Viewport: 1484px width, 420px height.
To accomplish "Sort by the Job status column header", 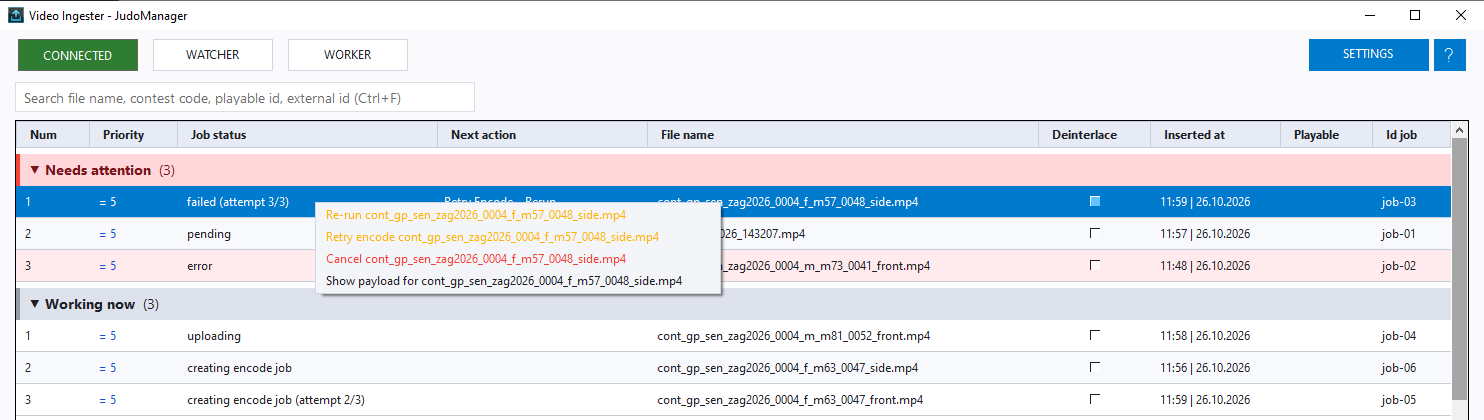I will pos(308,135).
